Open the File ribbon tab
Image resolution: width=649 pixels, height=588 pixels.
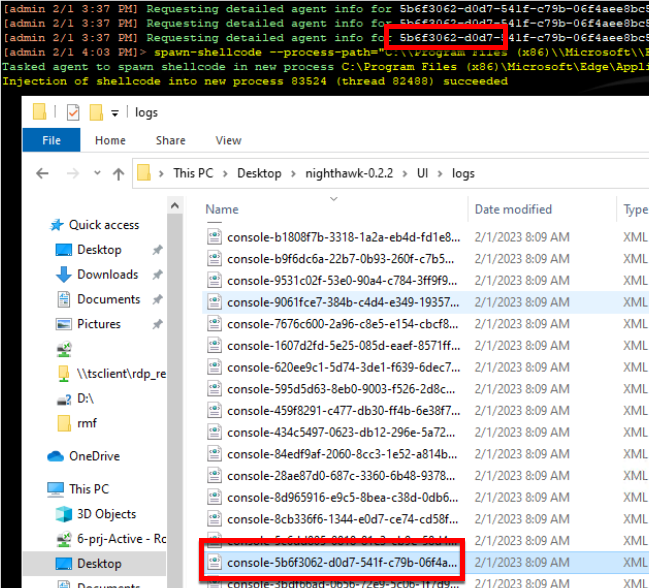(52, 141)
